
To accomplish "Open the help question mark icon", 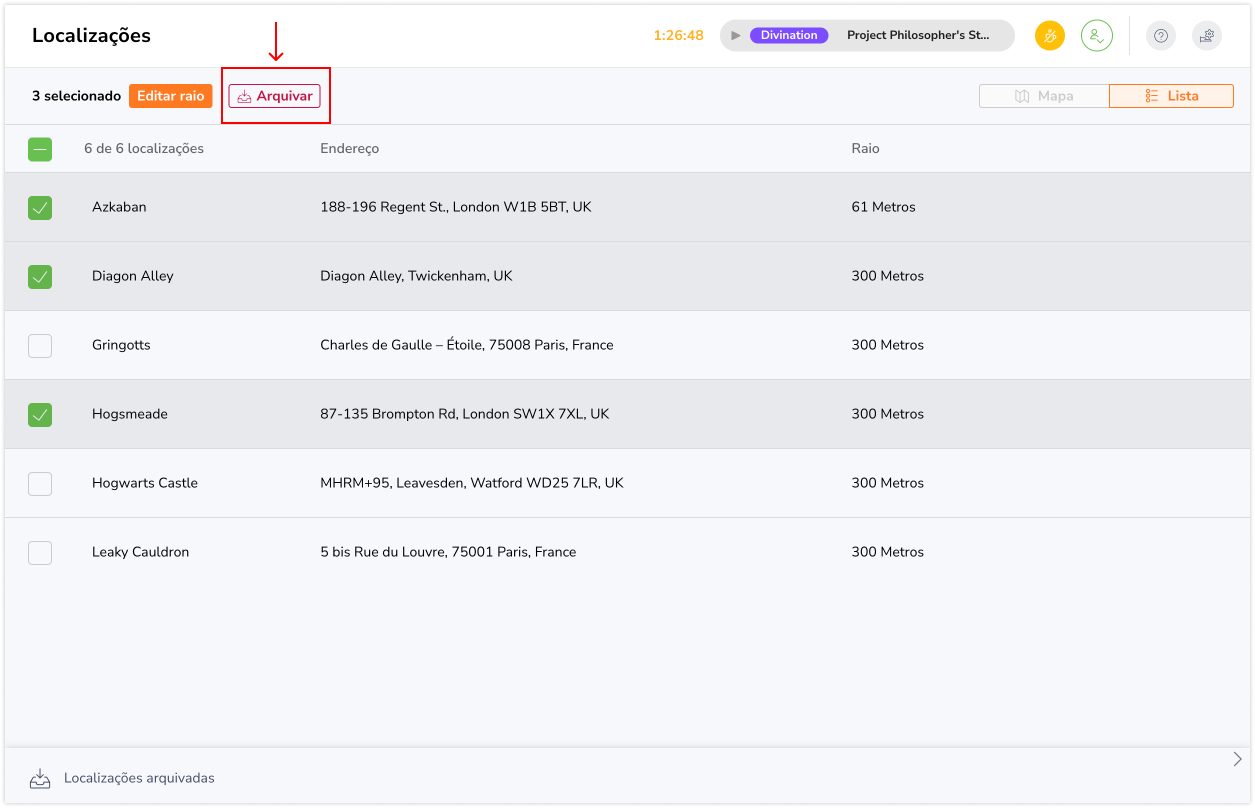I will pyautogui.click(x=1160, y=36).
